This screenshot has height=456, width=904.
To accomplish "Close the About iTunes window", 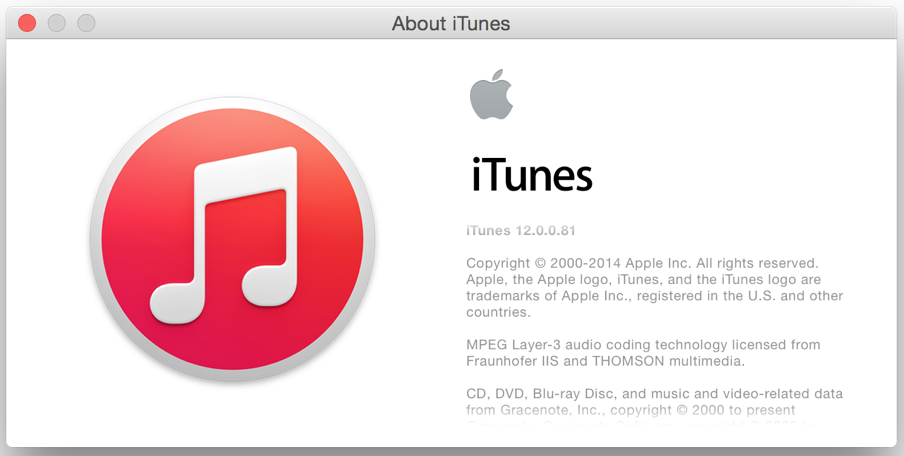I will [x=27, y=23].
